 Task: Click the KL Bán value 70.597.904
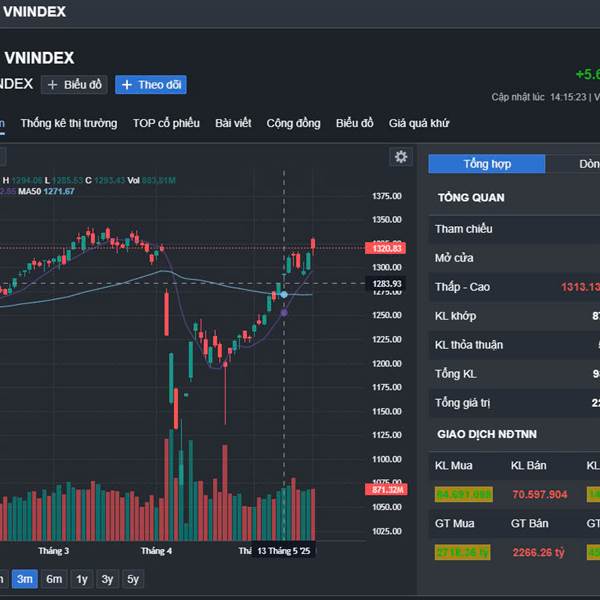click(540, 494)
